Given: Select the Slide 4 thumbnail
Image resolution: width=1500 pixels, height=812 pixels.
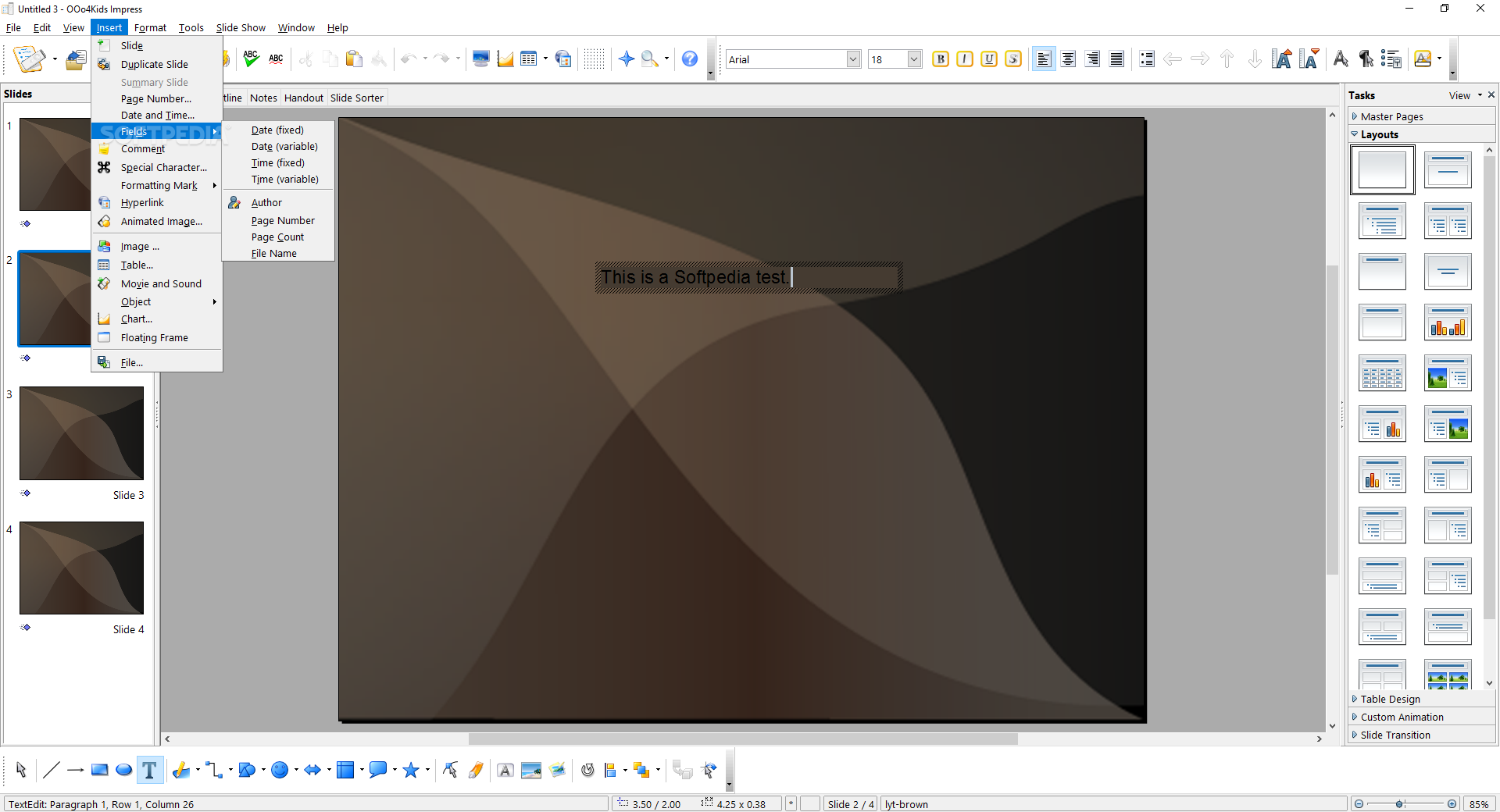Looking at the screenshot, I should 82,568.
